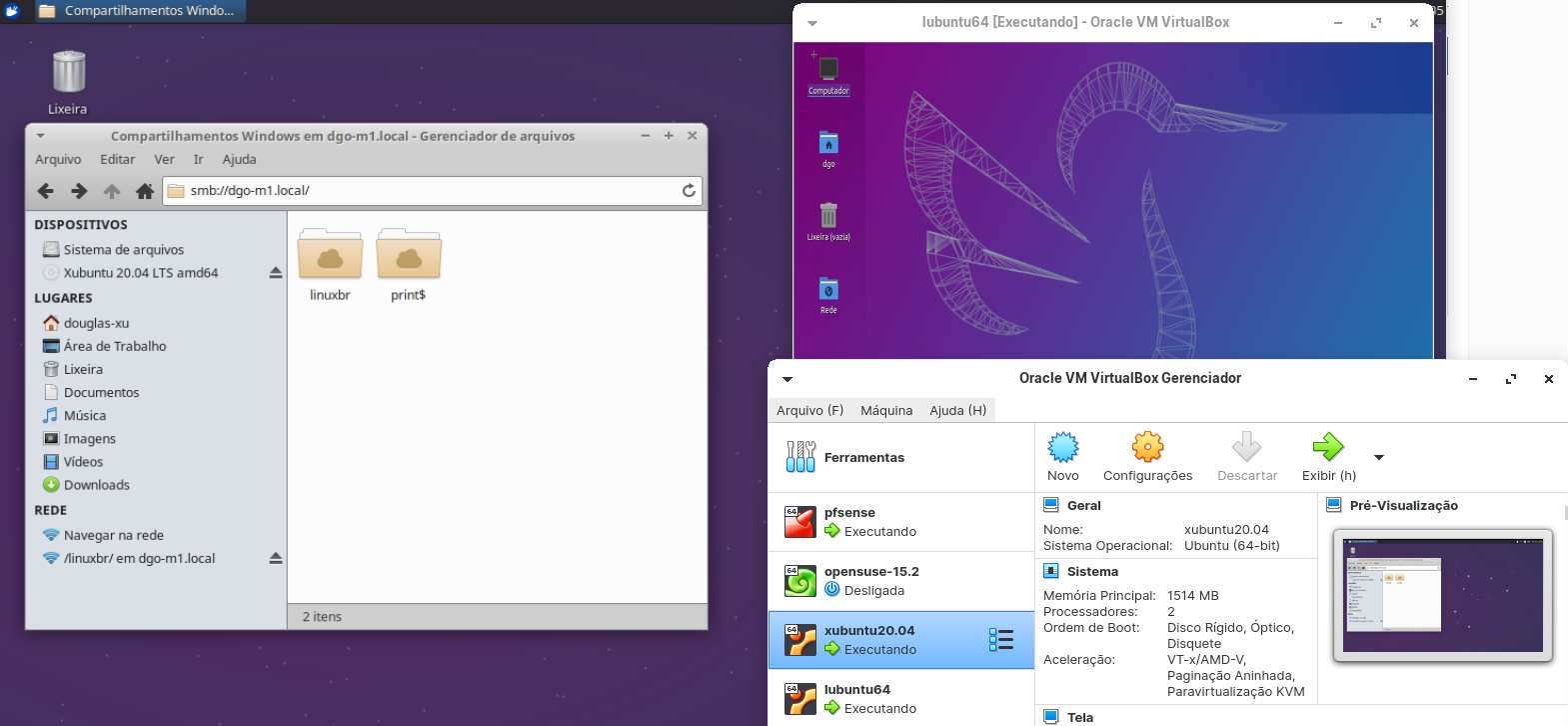Go forward in the file manager

tap(79, 191)
